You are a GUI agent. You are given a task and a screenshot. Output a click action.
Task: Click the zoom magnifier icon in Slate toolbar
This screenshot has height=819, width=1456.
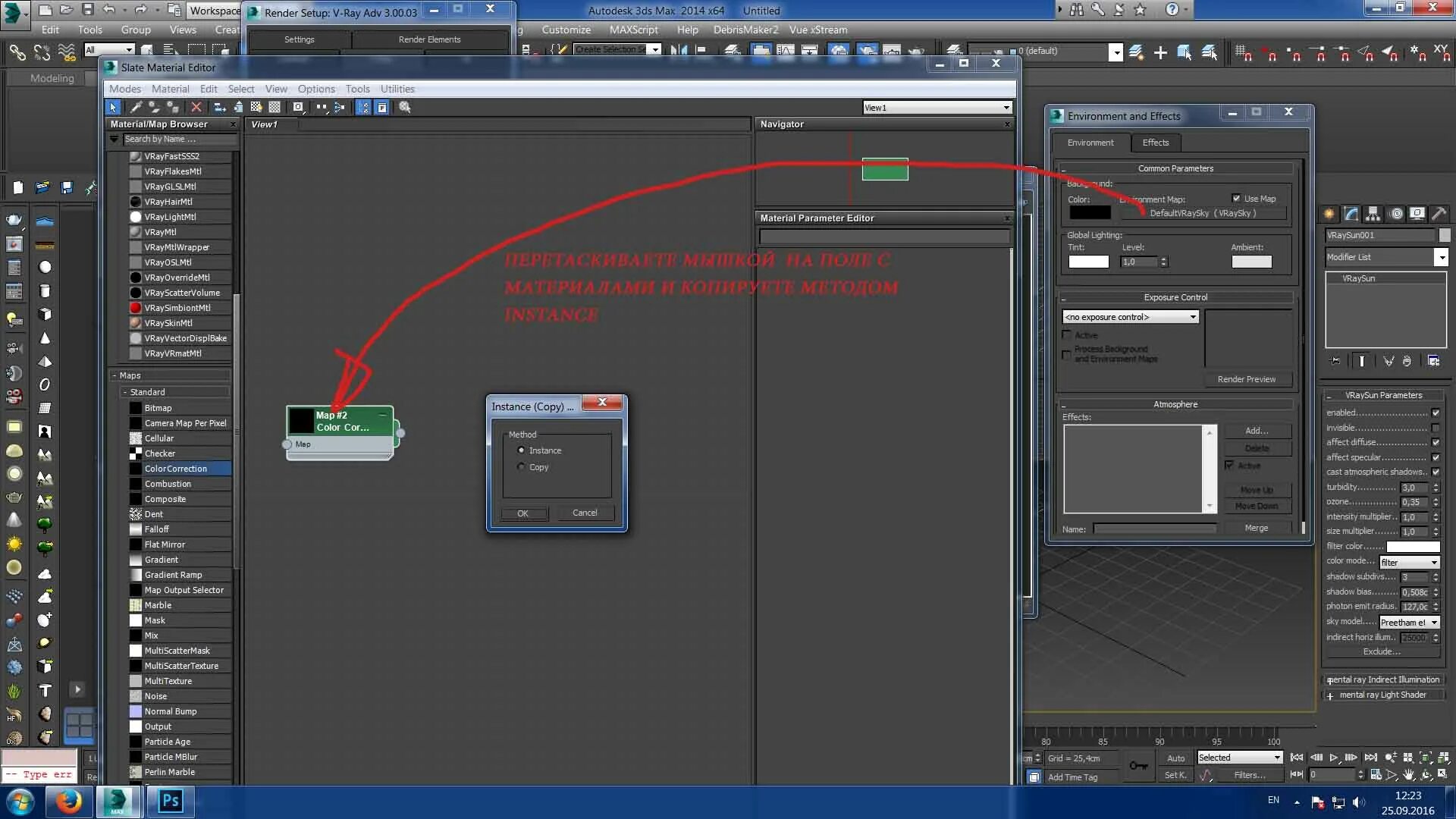405,107
